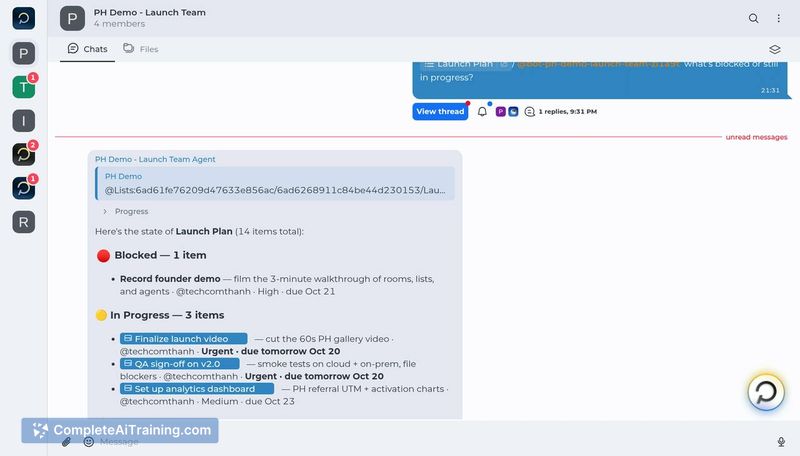Click the floating assistant swirl button

click(766, 392)
